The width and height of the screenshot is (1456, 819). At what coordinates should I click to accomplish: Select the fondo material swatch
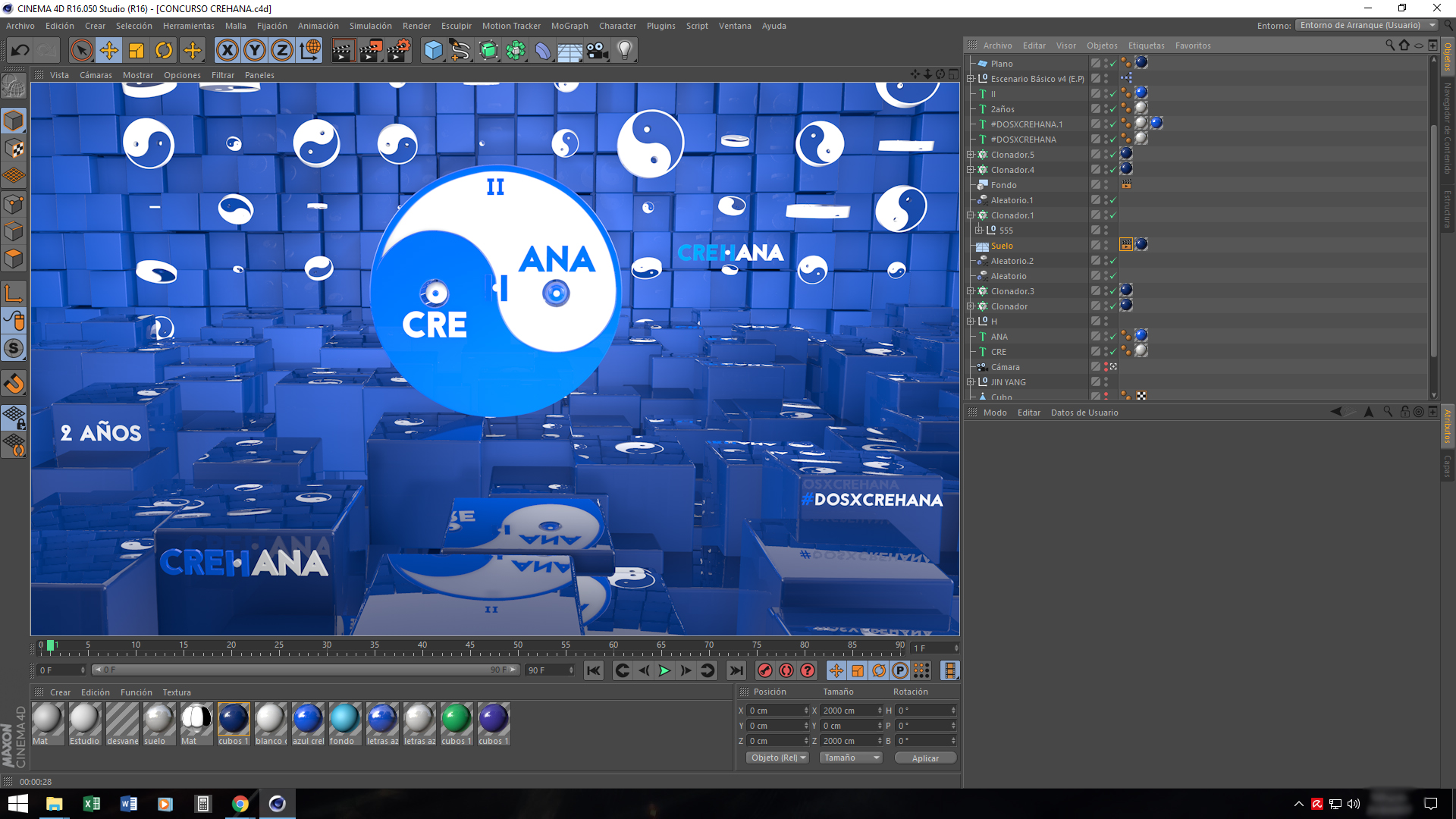(345, 723)
